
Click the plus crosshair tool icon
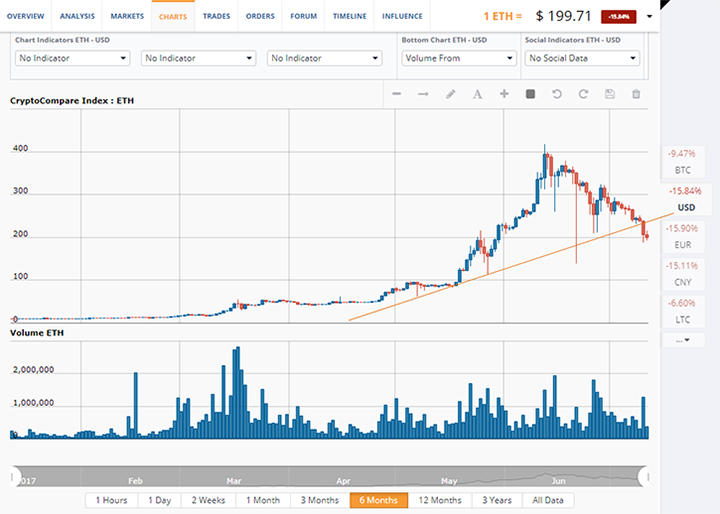[504, 94]
